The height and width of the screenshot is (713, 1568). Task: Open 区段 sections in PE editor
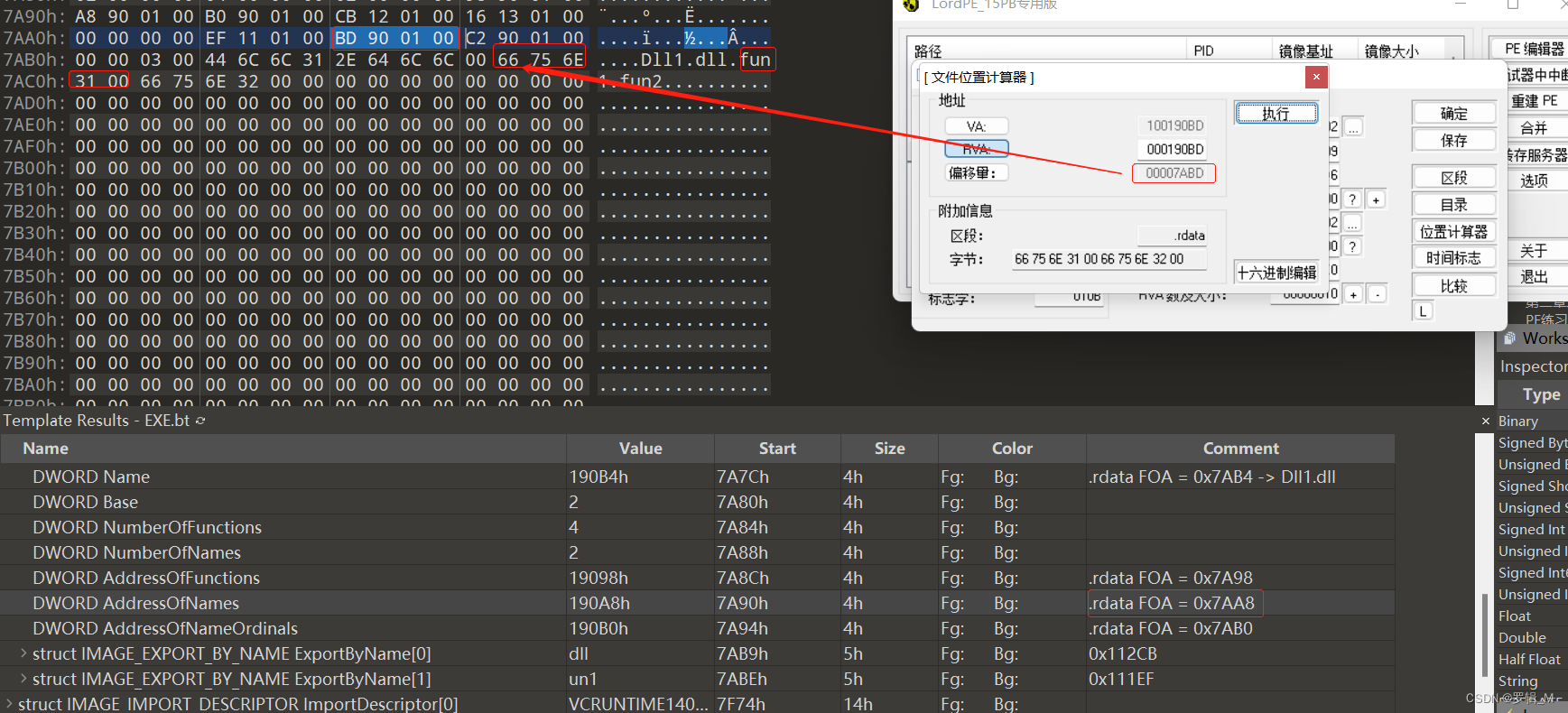pos(1454,178)
